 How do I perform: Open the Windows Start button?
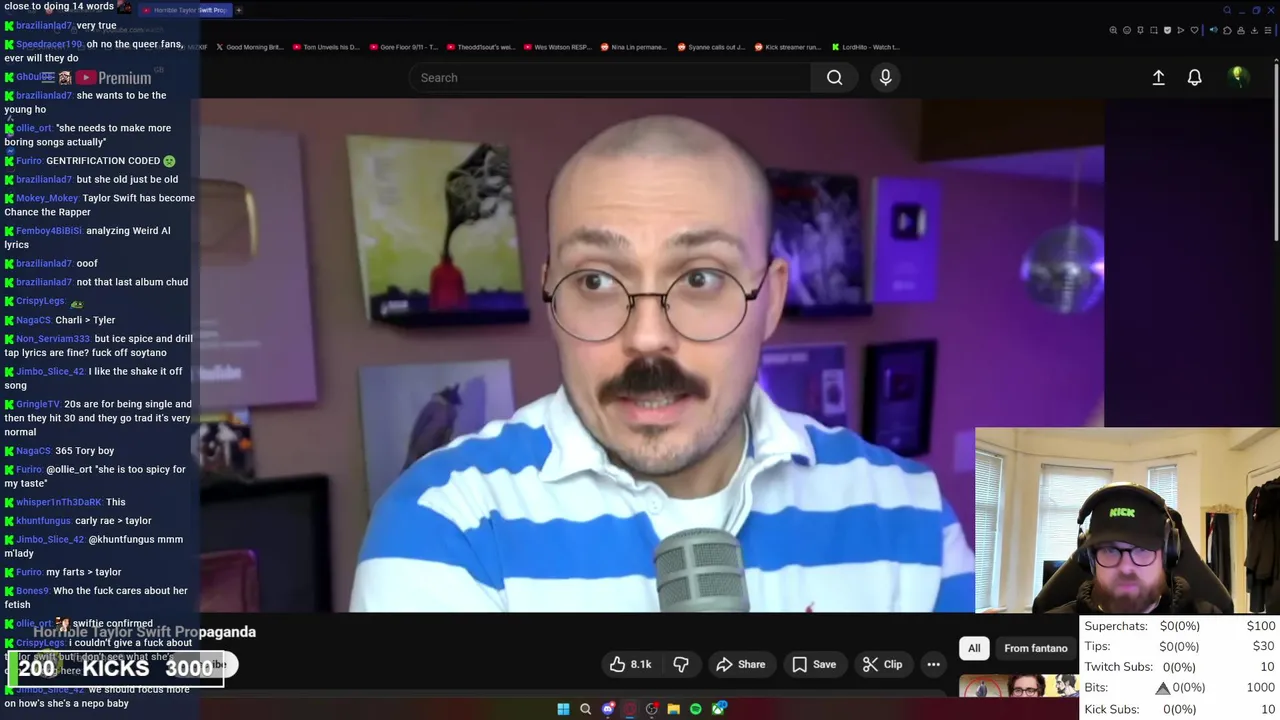click(x=563, y=709)
